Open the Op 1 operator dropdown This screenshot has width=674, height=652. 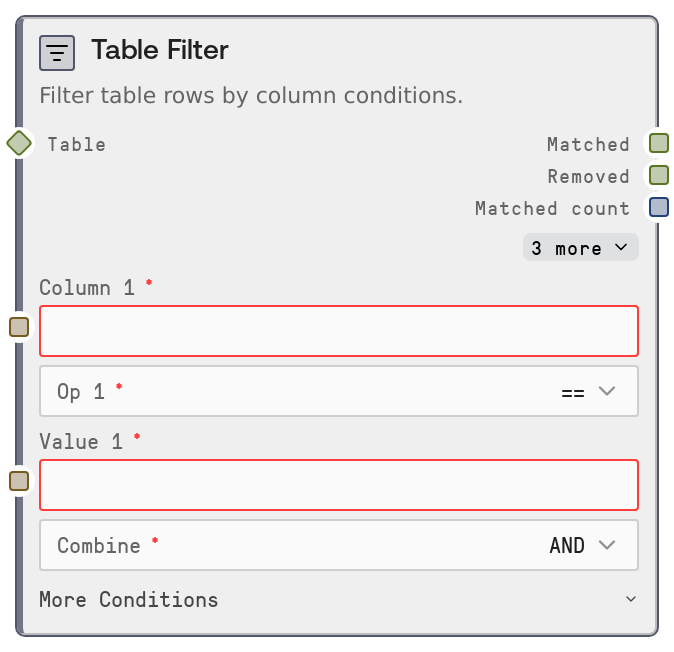click(338, 391)
